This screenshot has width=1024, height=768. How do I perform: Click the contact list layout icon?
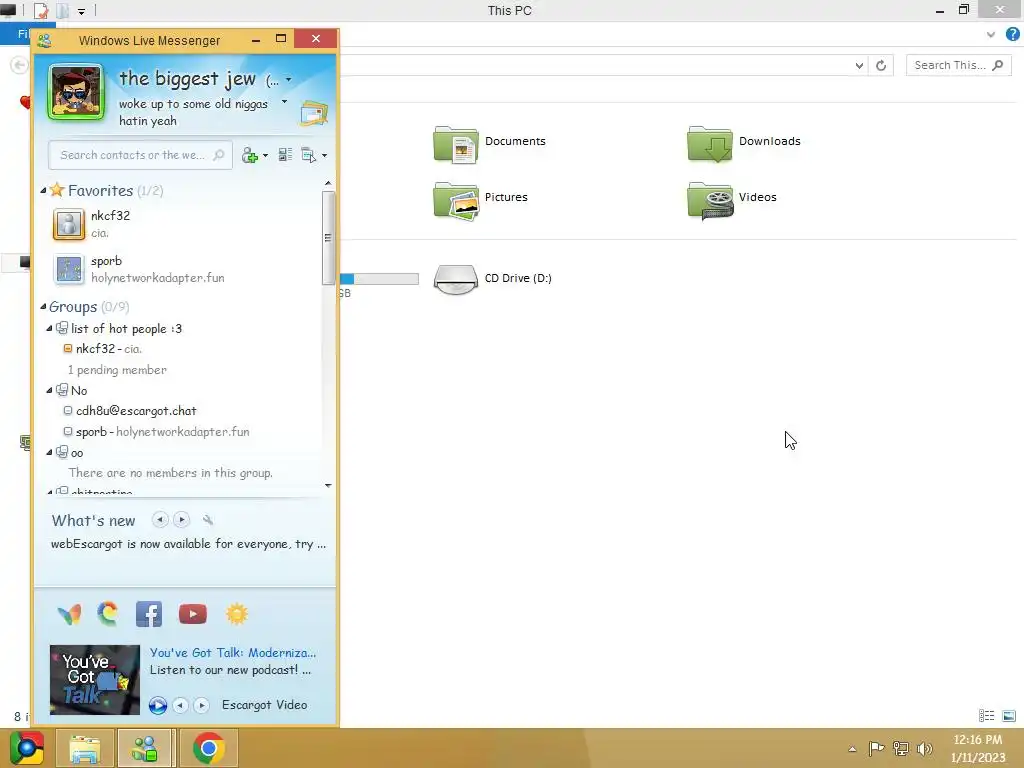(285, 155)
